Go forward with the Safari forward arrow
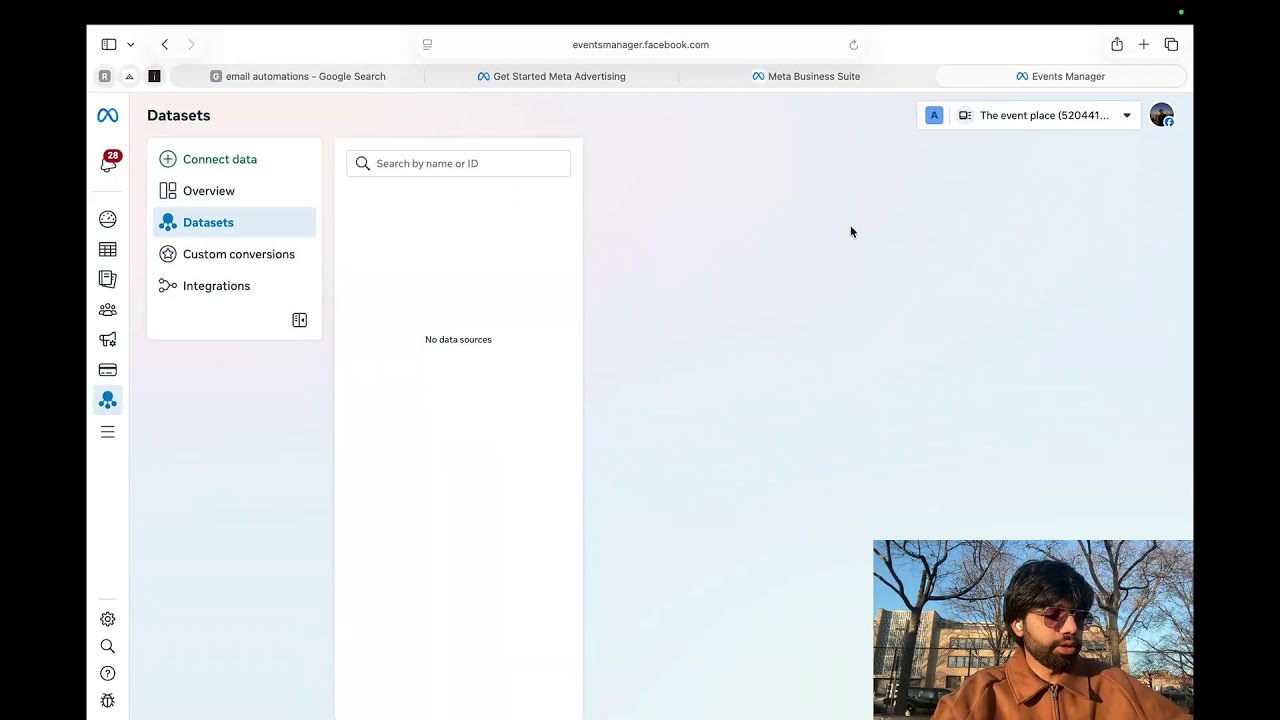 (191, 44)
